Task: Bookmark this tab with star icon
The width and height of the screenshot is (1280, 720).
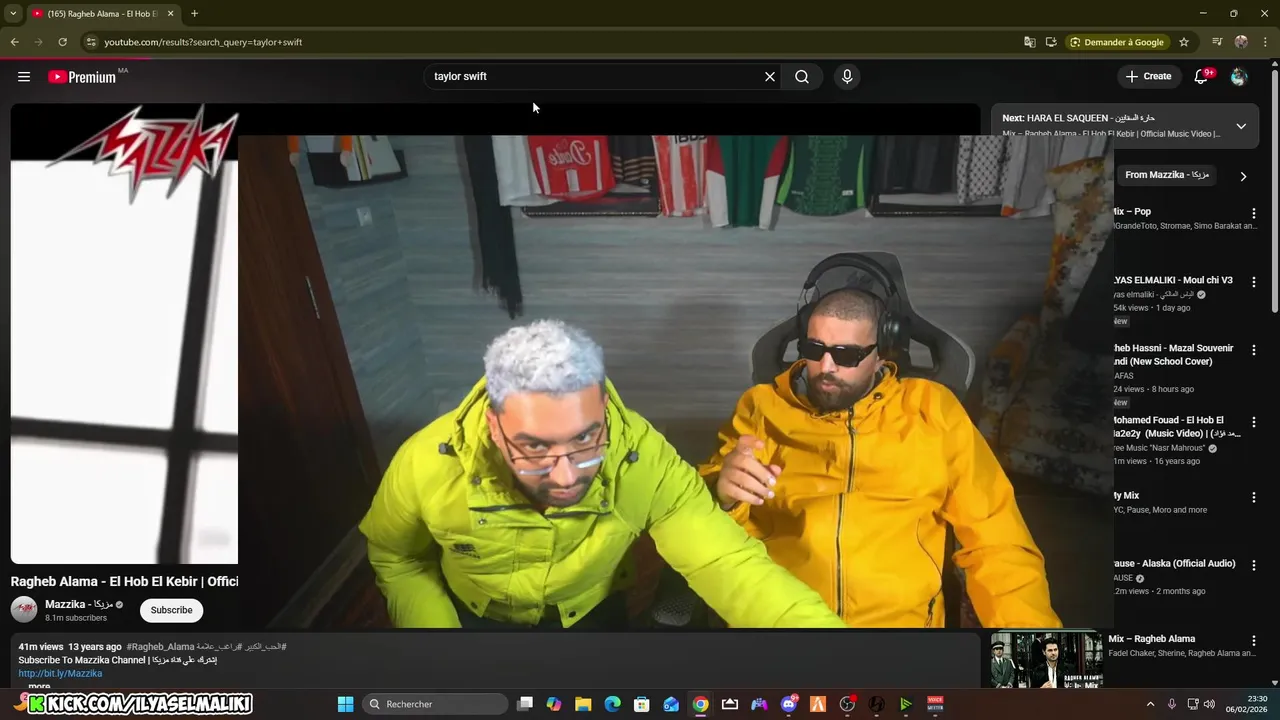Action: [x=1184, y=42]
